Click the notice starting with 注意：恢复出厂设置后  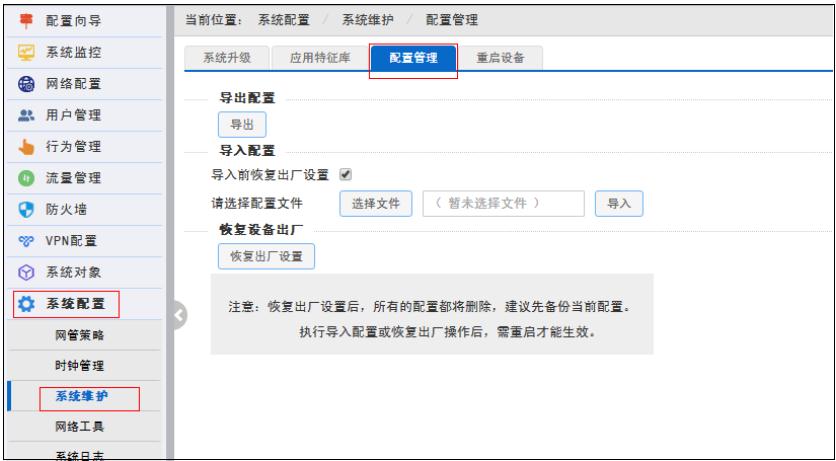tap(430, 308)
